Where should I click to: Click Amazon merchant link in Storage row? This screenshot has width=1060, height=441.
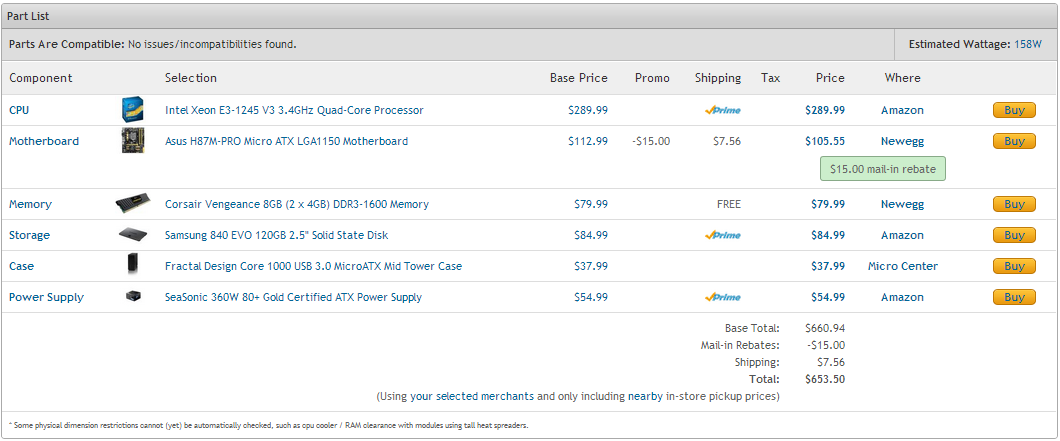pyautogui.click(x=902, y=235)
